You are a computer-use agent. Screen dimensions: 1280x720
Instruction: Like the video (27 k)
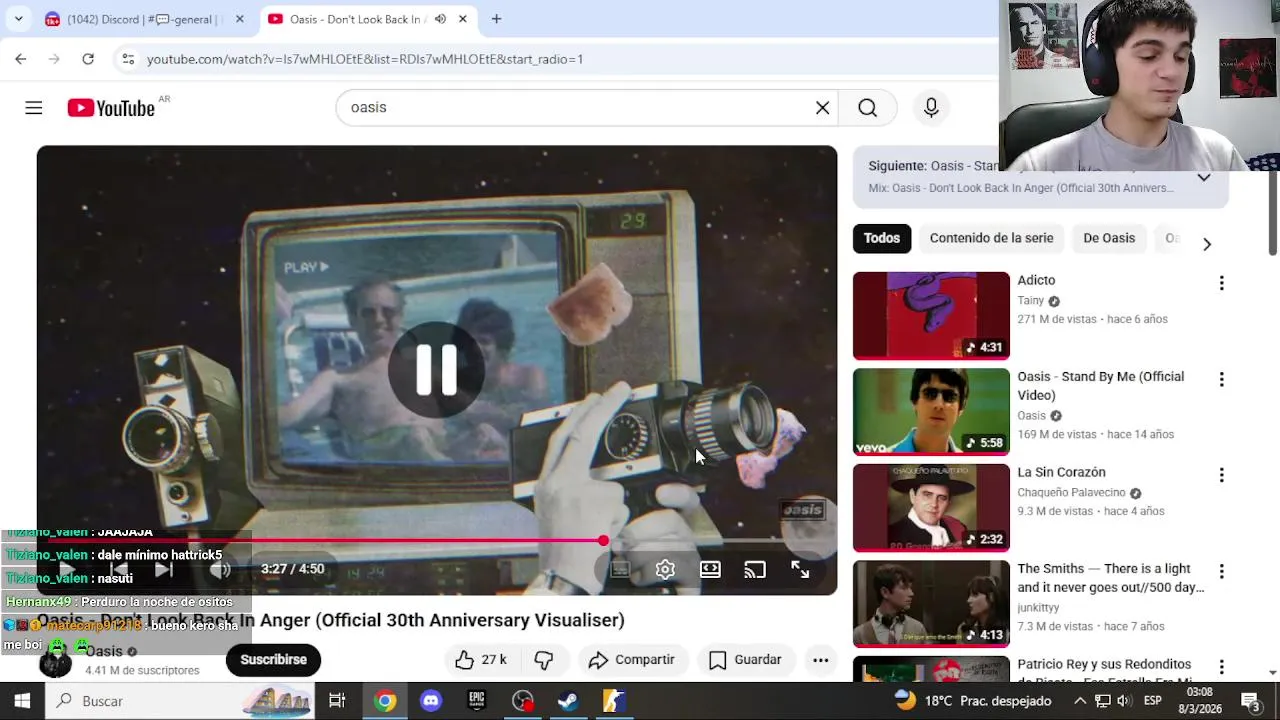tap(481, 660)
